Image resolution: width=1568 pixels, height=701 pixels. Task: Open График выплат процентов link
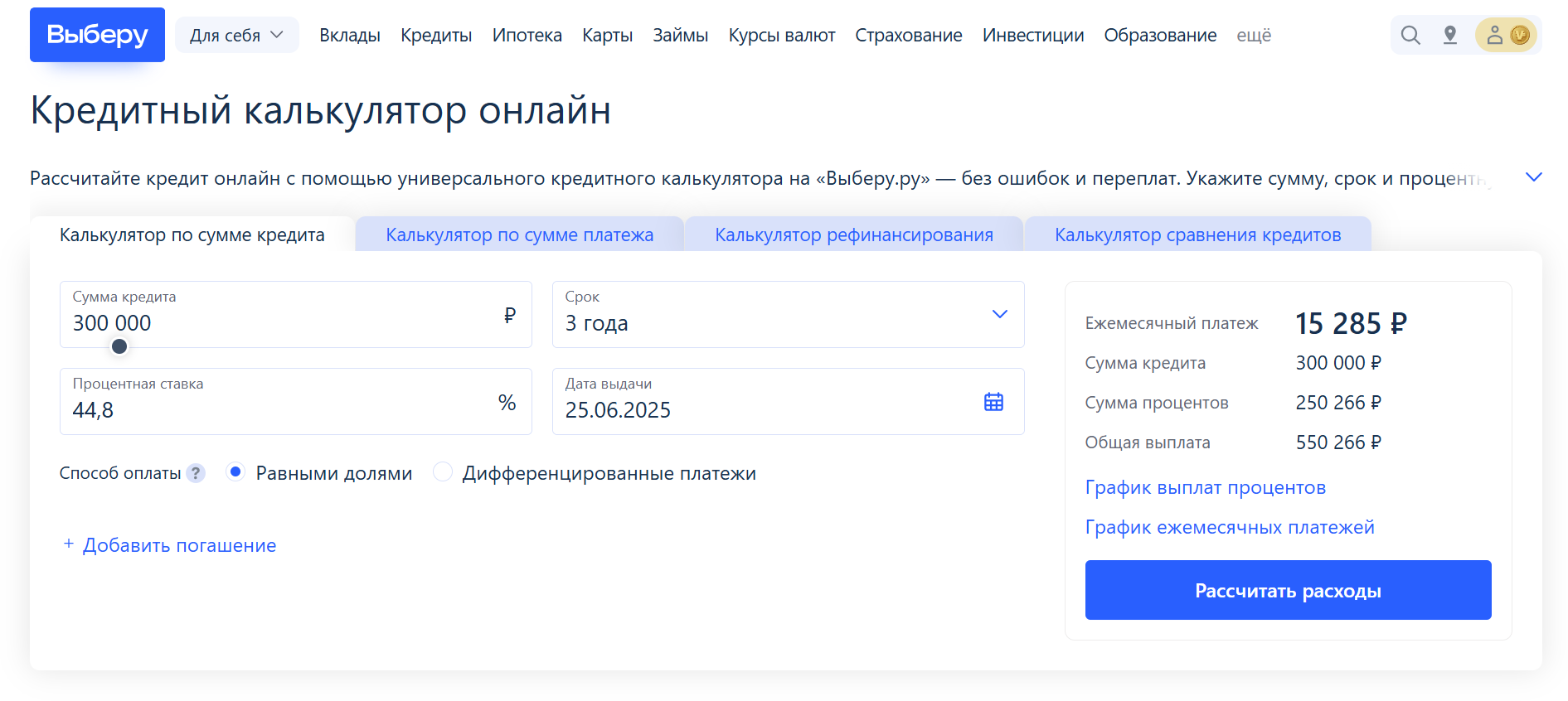tap(1205, 488)
